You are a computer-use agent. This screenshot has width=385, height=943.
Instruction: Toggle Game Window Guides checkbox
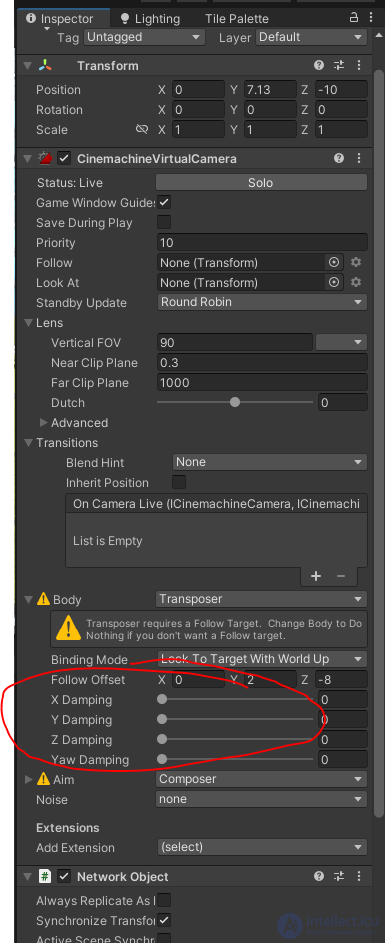(164, 202)
